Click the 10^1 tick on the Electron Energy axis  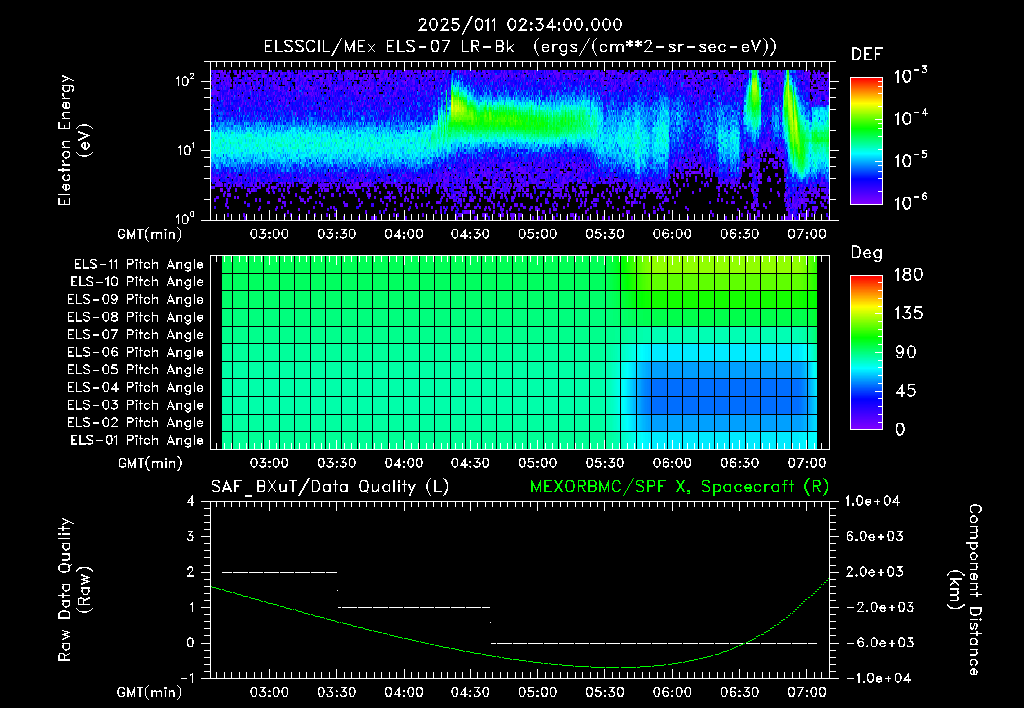[185, 150]
